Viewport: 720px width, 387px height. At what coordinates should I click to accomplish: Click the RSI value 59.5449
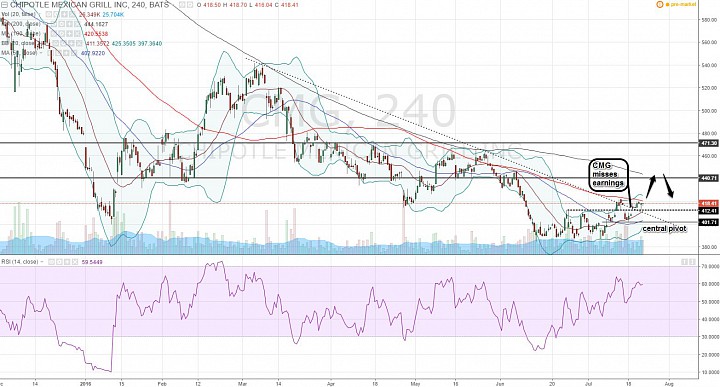pos(92,262)
